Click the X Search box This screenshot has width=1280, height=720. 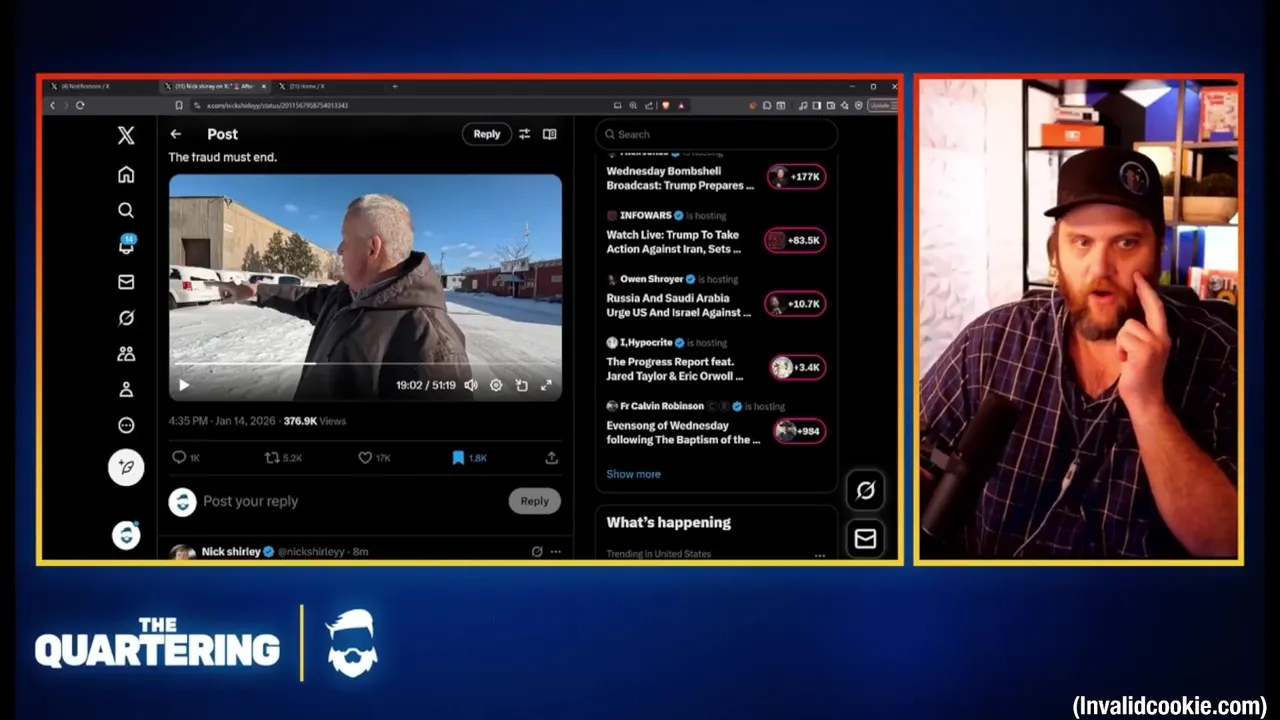pos(716,134)
